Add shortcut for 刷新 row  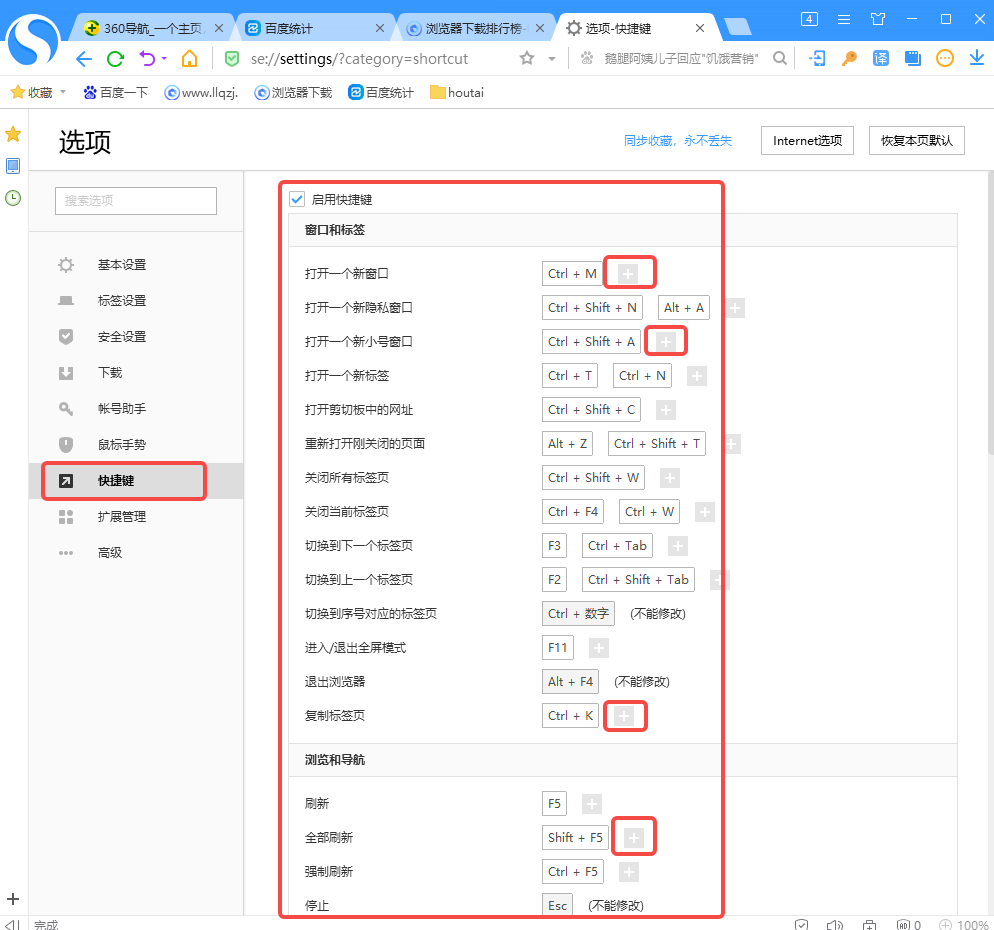pyautogui.click(x=591, y=804)
